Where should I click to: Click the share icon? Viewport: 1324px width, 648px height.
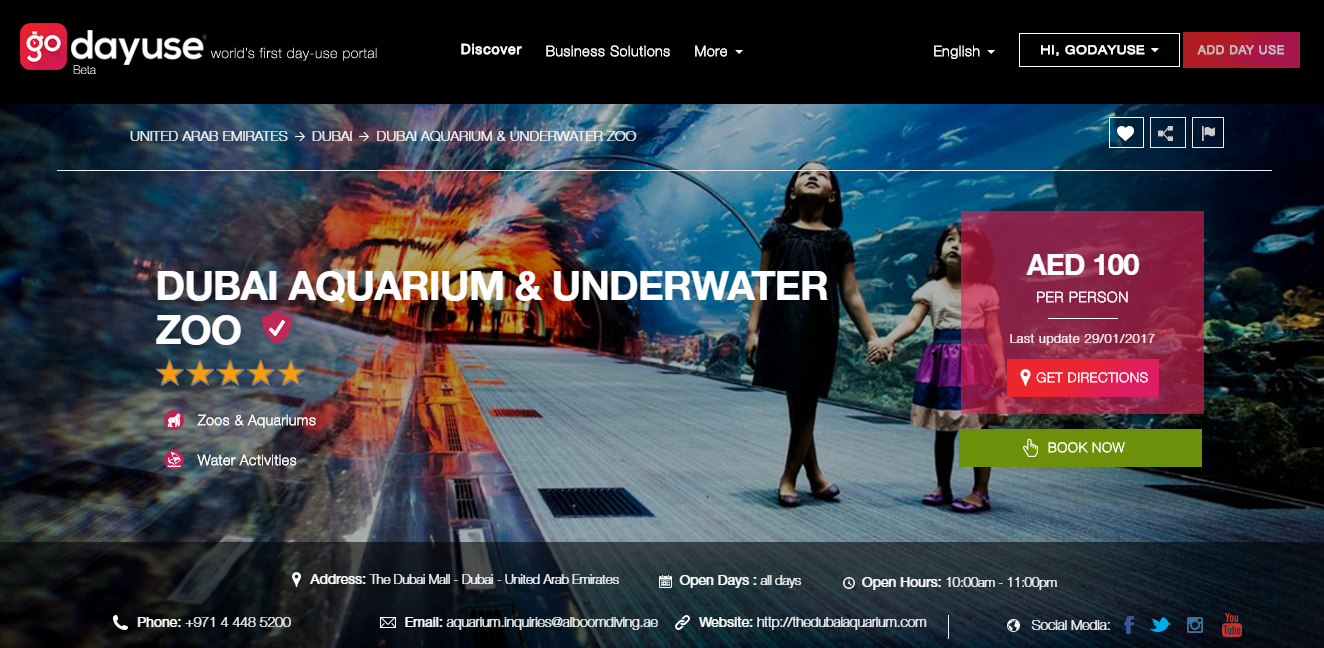click(x=1168, y=133)
